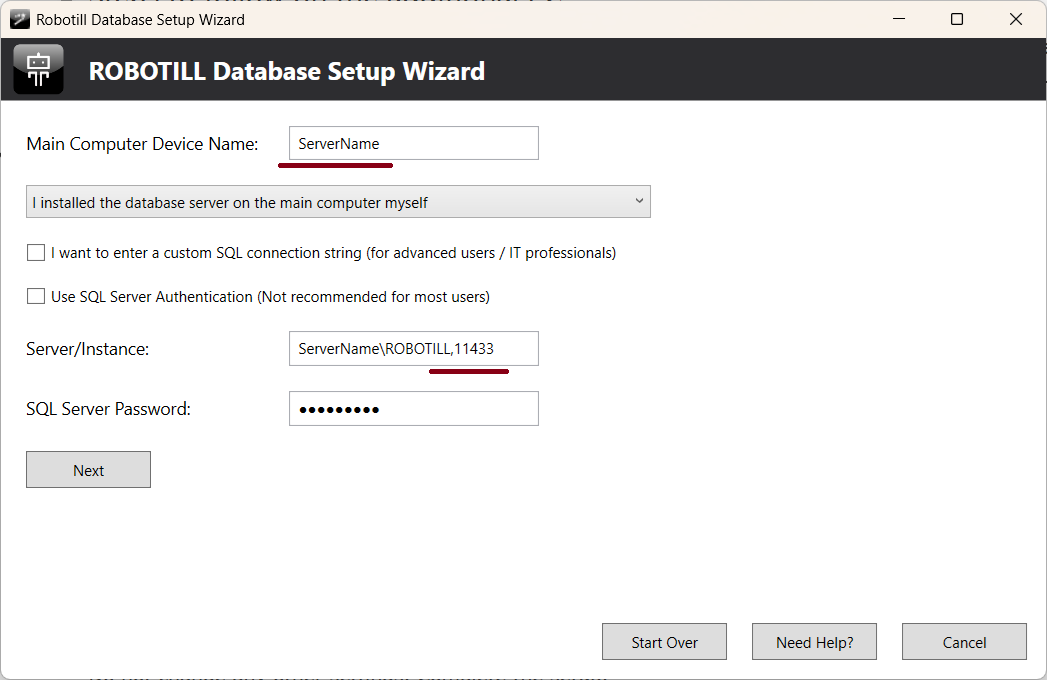Screen dimensions: 1047x680
Task: Cancel the database setup wizard
Action: 964,642
